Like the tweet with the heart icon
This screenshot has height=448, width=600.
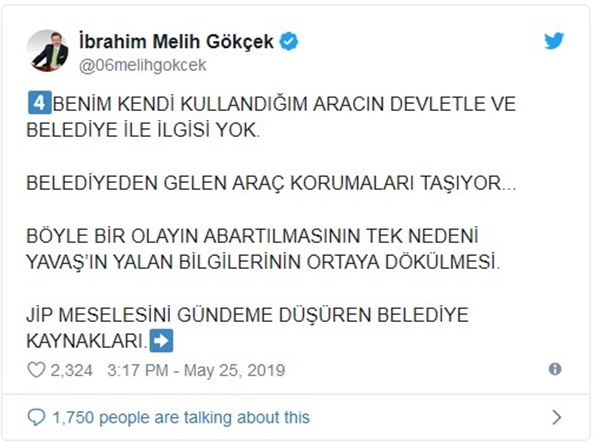pyautogui.click(x=37, y=370)
